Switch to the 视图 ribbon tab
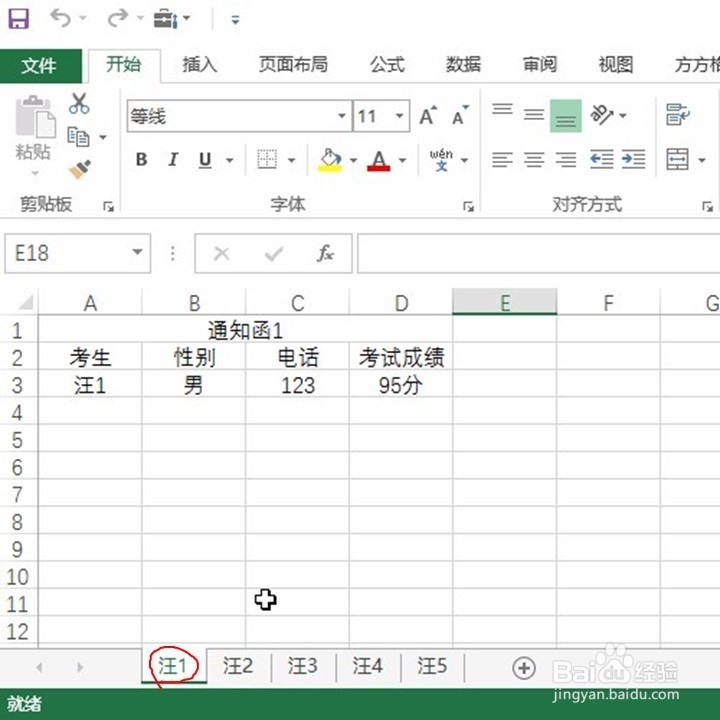The height and width of the screenshot is (720, 720). (x=616, y=65)
